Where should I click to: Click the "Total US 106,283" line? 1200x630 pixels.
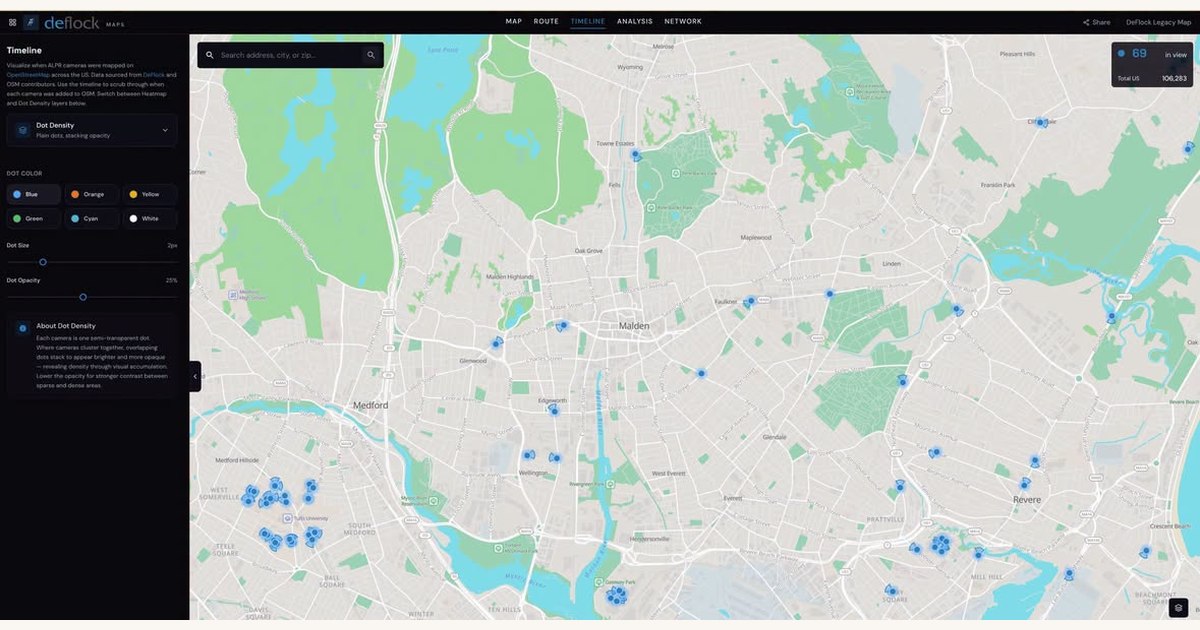pyautogui.click(x=1152, y=78)
